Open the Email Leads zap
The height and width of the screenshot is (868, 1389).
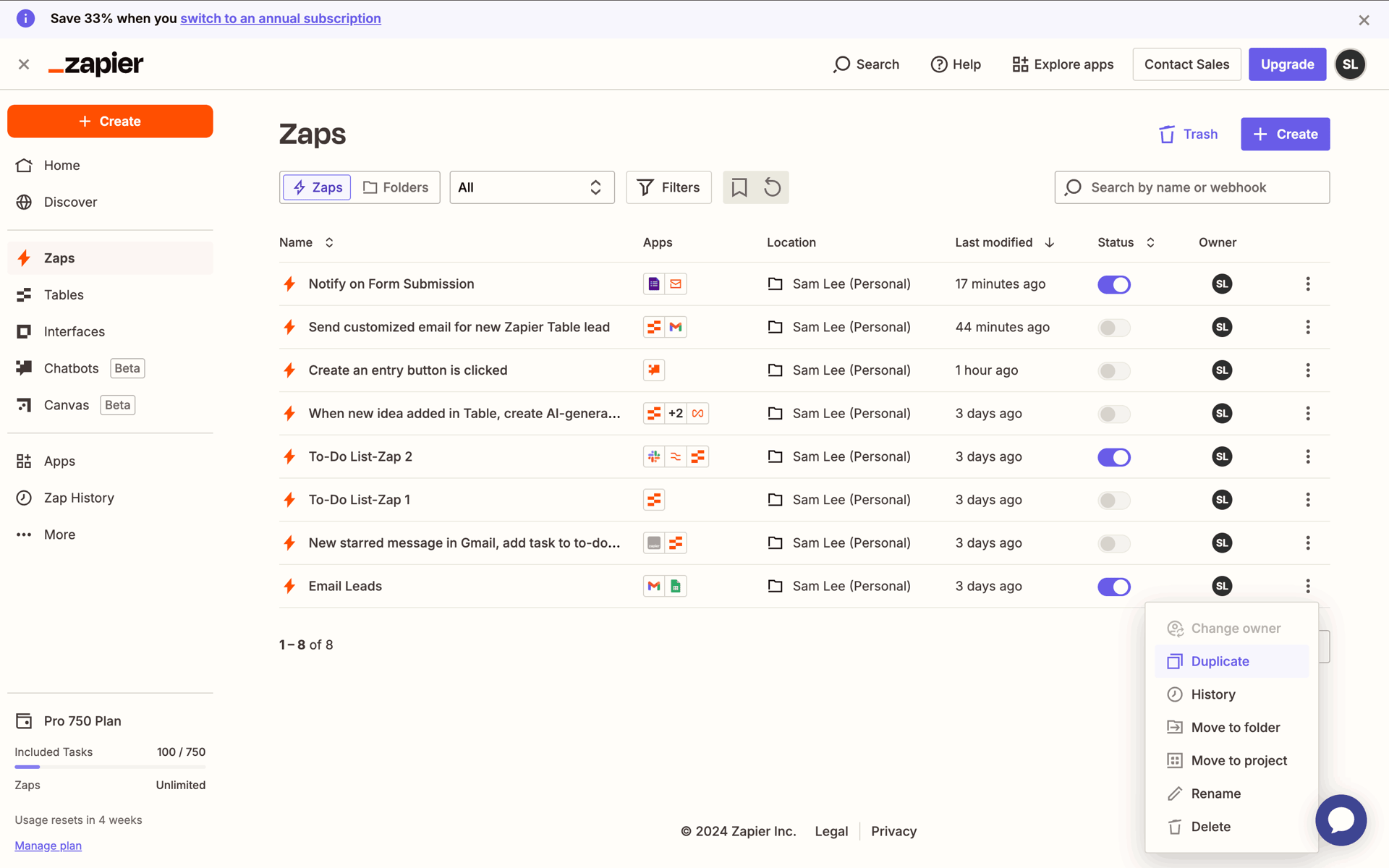[x=345, y=586]
